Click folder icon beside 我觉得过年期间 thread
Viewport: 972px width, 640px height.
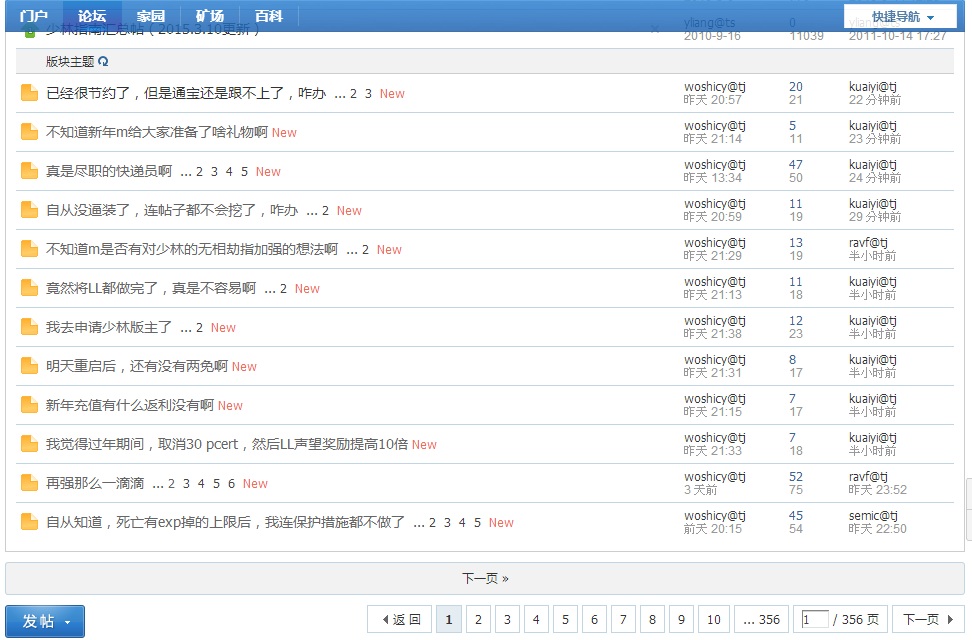coord(29,445)
